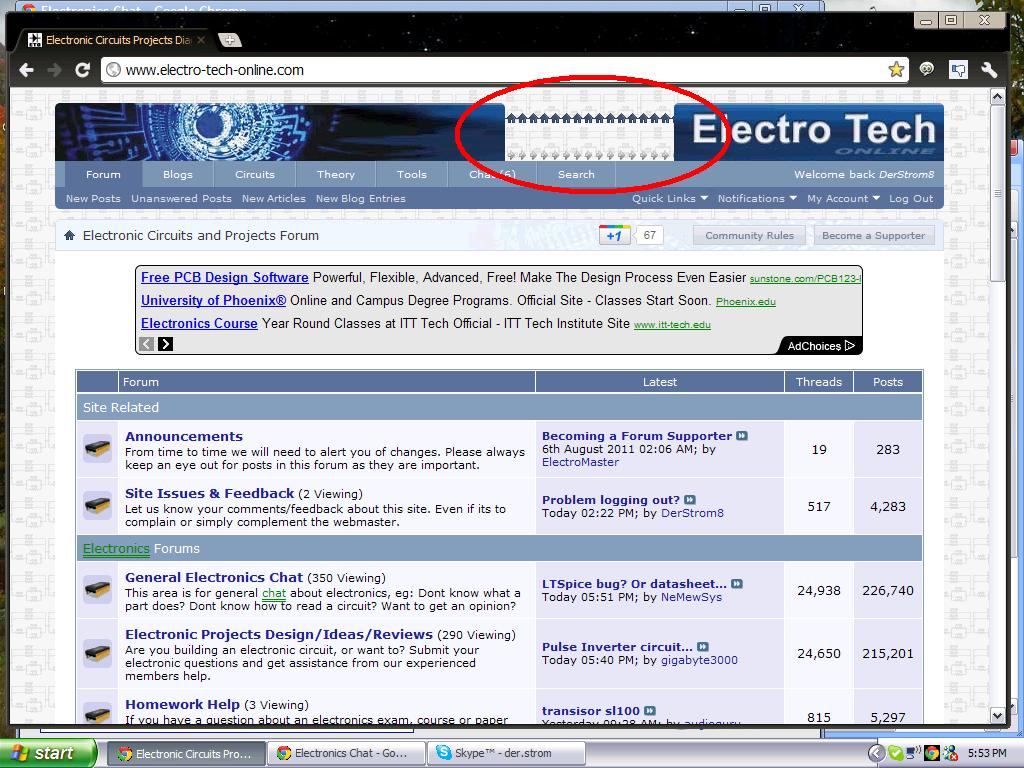
Task: View New Posts
Action: (x=93, y=199)
